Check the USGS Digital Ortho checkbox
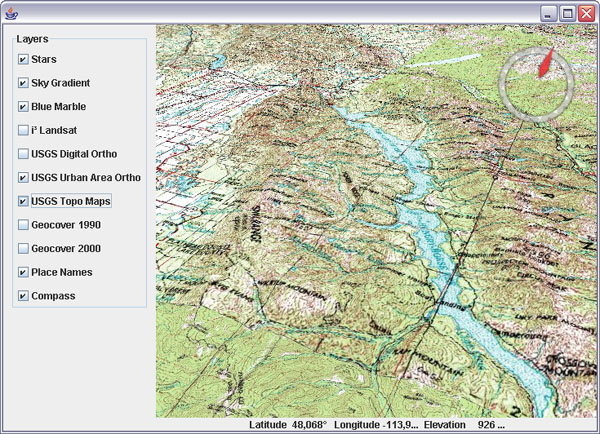This screenshot has width=600, height=434. click(23, 154)
